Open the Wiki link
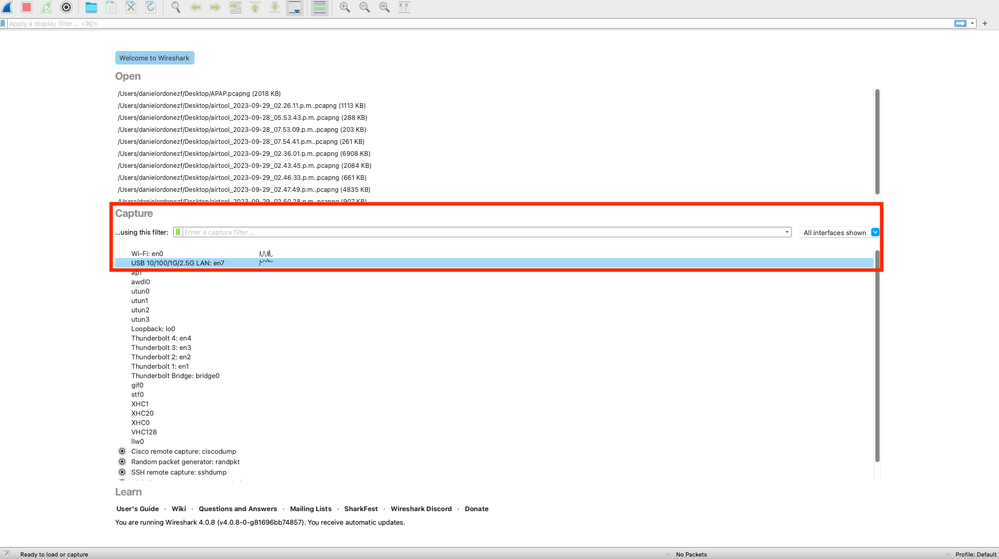This screenshot has height=559, width=999. 179,509
